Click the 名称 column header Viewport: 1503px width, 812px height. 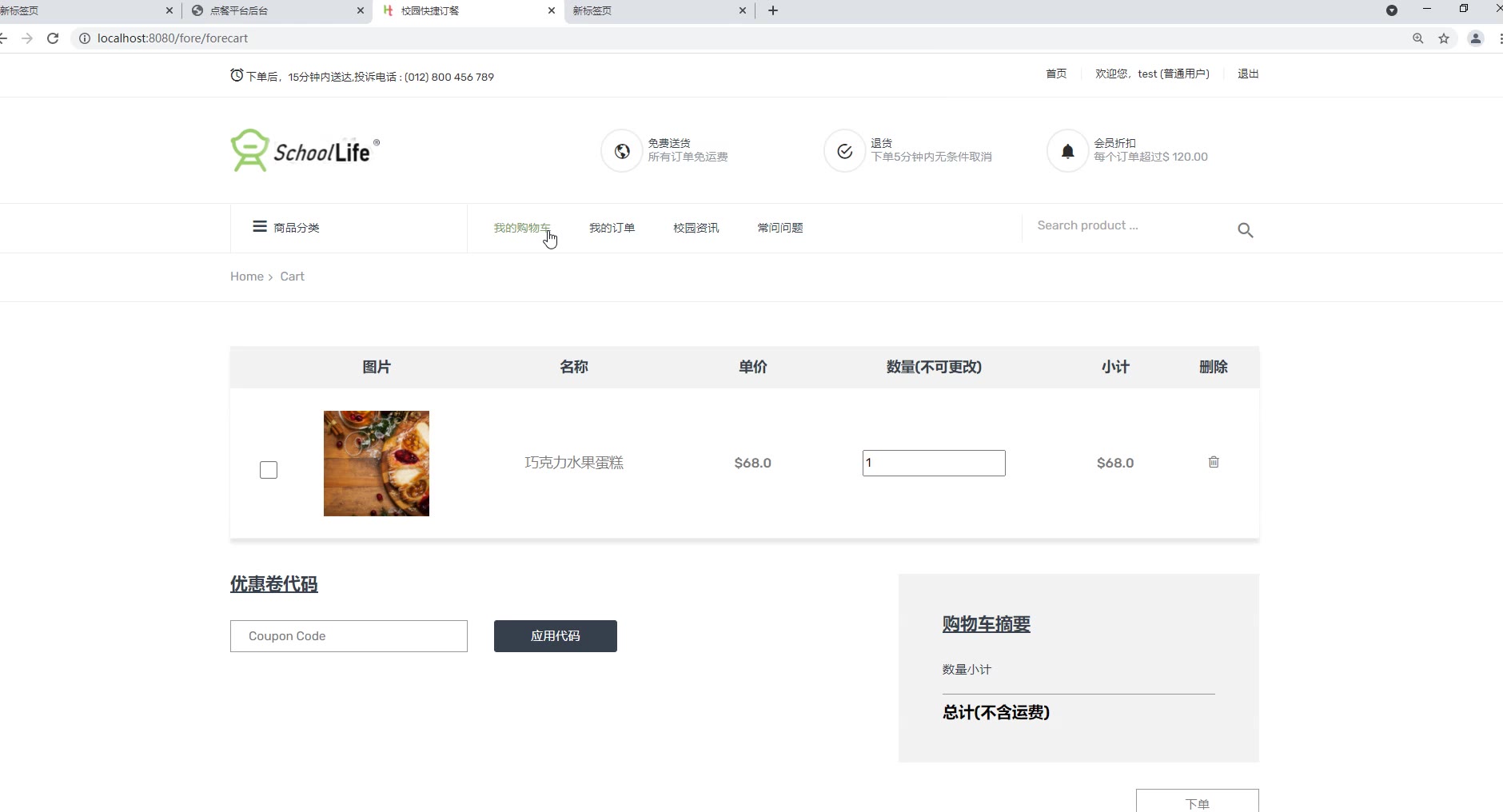[574, 367]
